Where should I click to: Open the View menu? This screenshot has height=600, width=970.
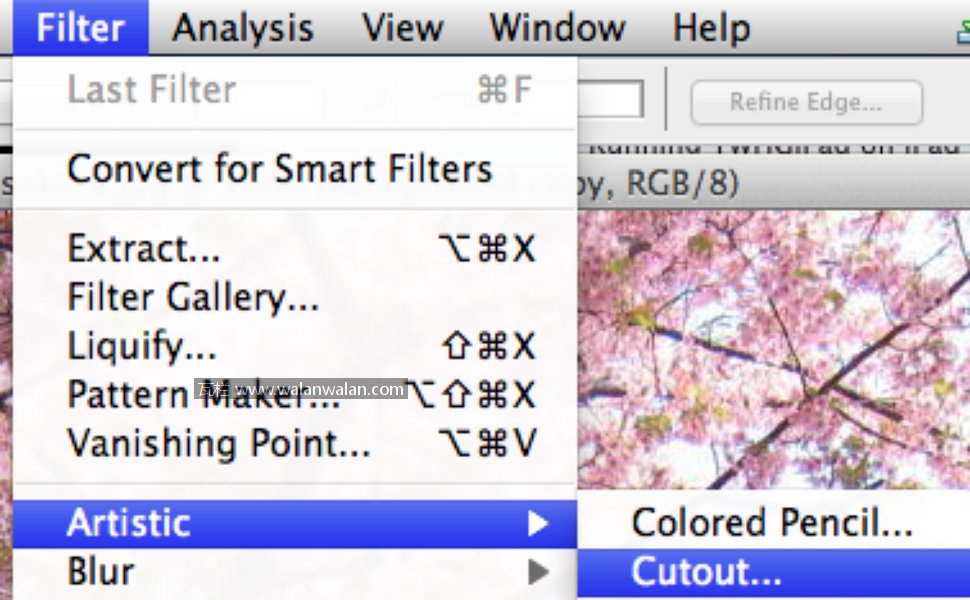point(403,27)
